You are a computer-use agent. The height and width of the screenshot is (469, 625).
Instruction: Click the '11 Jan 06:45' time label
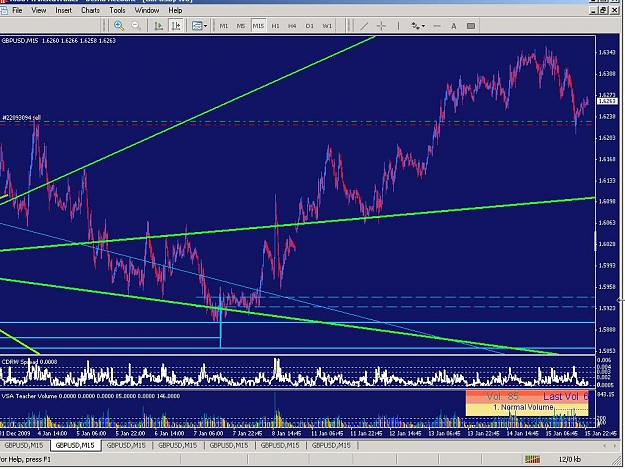coord(327,433)
